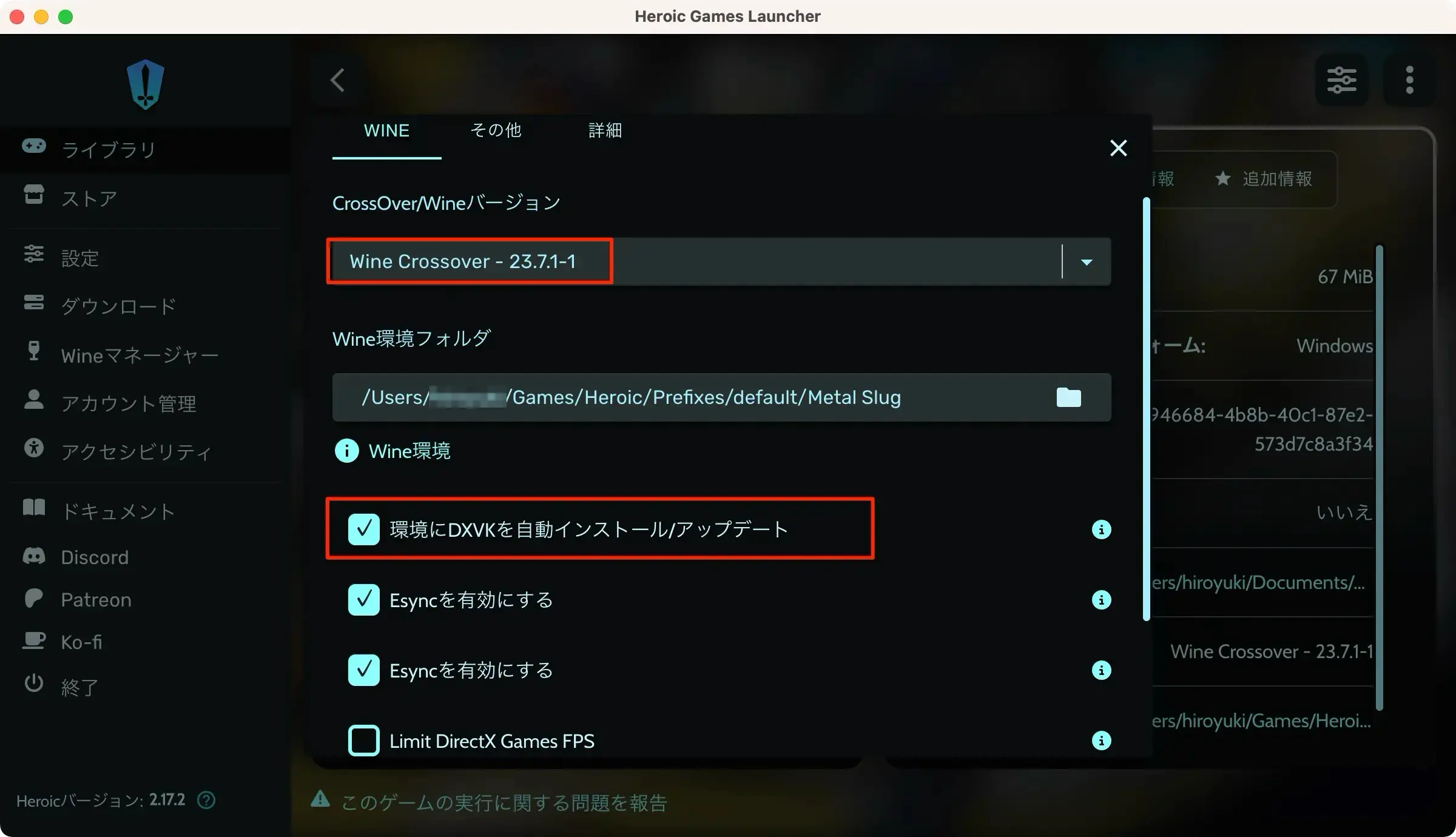Click the ダウンロード icon in sidebar
Screen dimensions: 1456x837
[x=34, y=302]
